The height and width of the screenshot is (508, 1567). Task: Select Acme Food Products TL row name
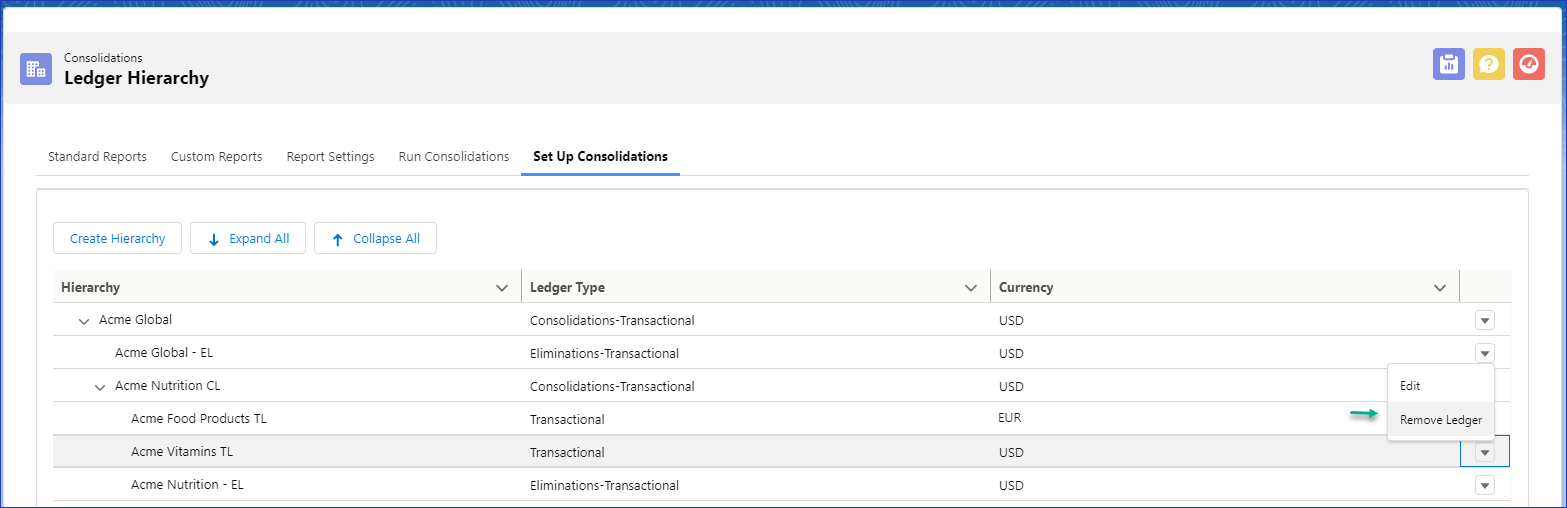click(x=199, y=419)
